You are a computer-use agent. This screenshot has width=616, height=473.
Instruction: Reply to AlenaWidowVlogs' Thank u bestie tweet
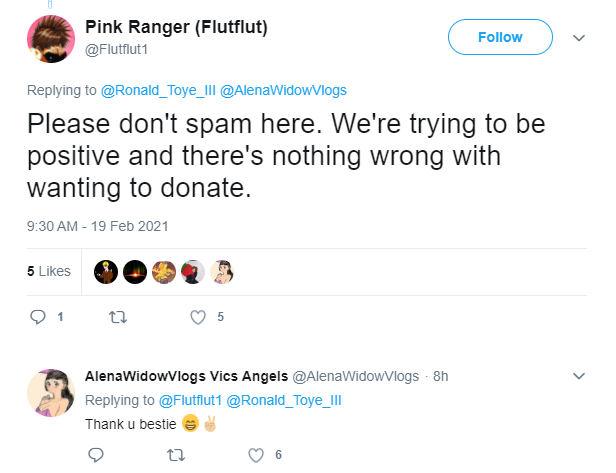point(96,455)
